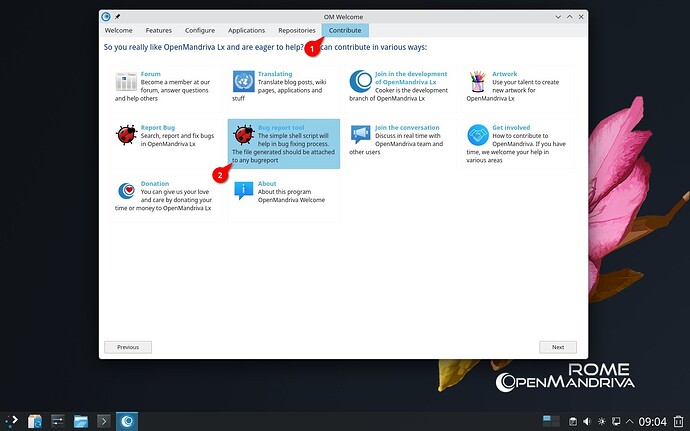Open the software center taskbar icon
Viewport: 690px width, 431px height.
coord(35,421)
